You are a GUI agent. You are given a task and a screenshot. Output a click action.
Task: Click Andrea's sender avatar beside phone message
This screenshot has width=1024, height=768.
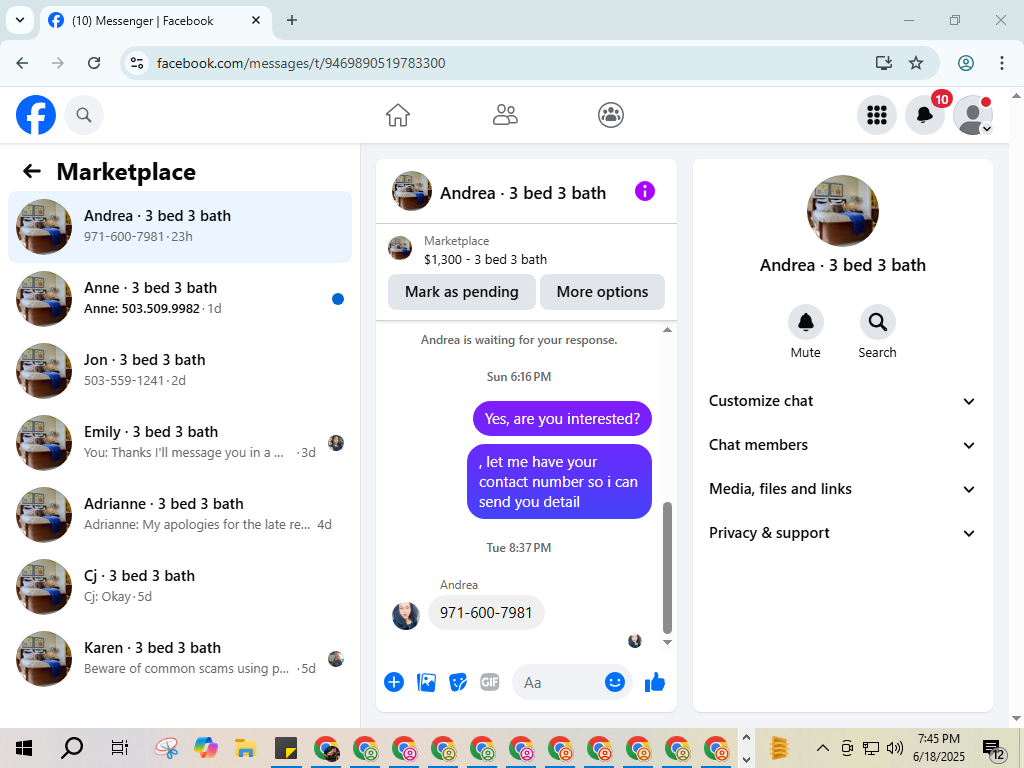point(406,616)
